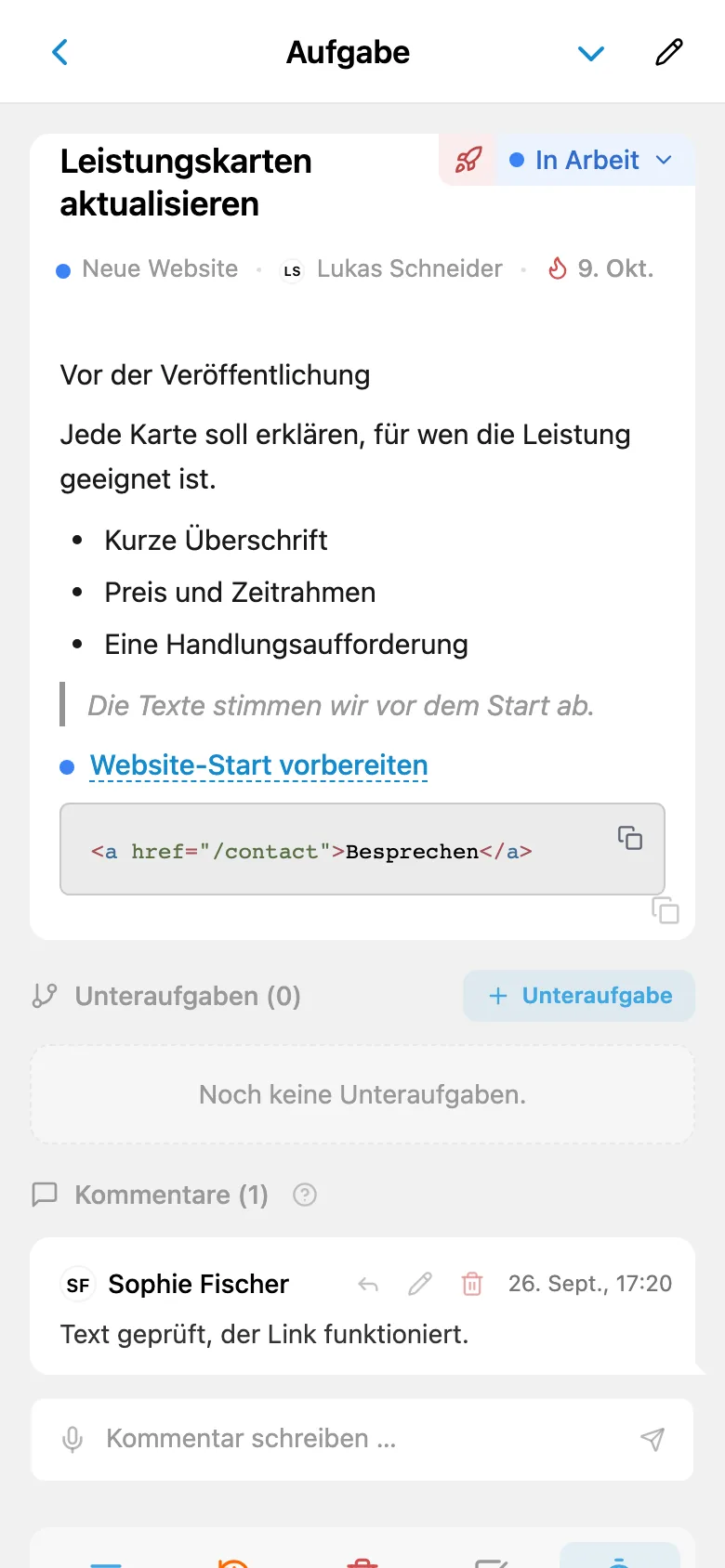Click the comment text Text geprüft

coord(264,1335)
